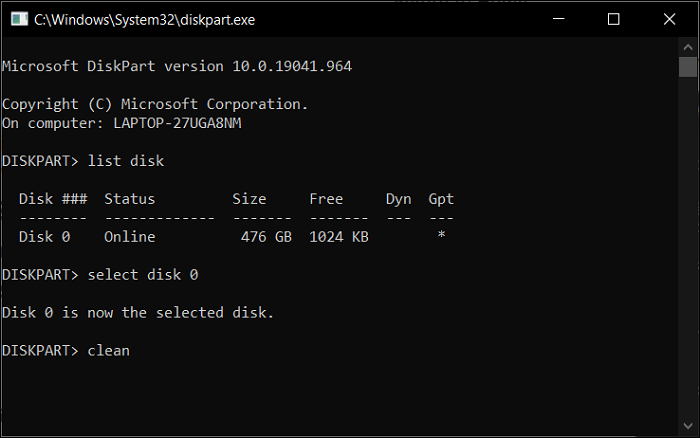This screenshot has width=700, height=438.
Task: Minimize the diskpart window
Action: [x=565, y=18]
